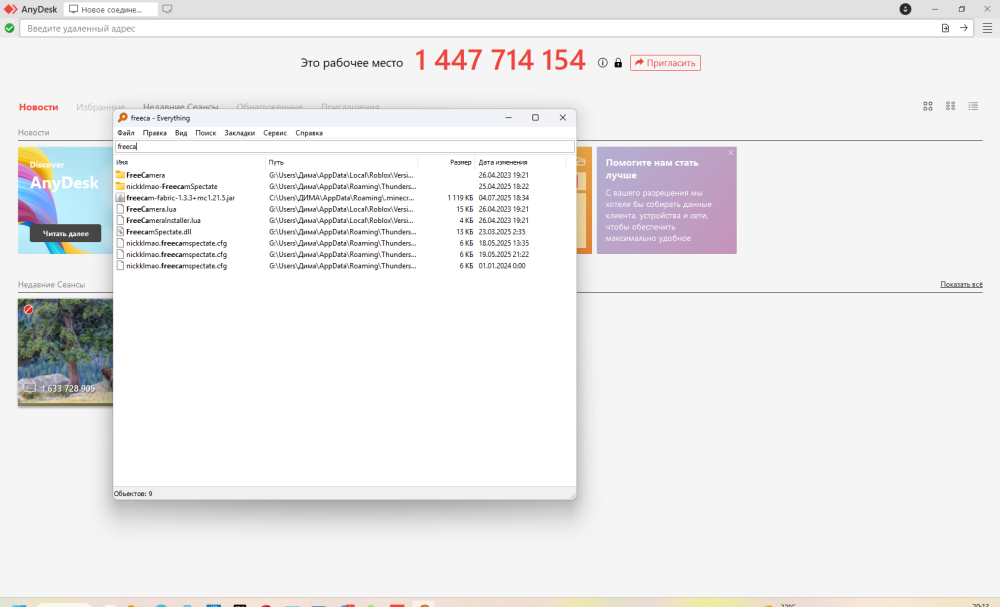The image size is (1000, 607).
Task: Select freecamspectate.cfg row dated 18.05.2025 13:35
Action: [344, 243]
